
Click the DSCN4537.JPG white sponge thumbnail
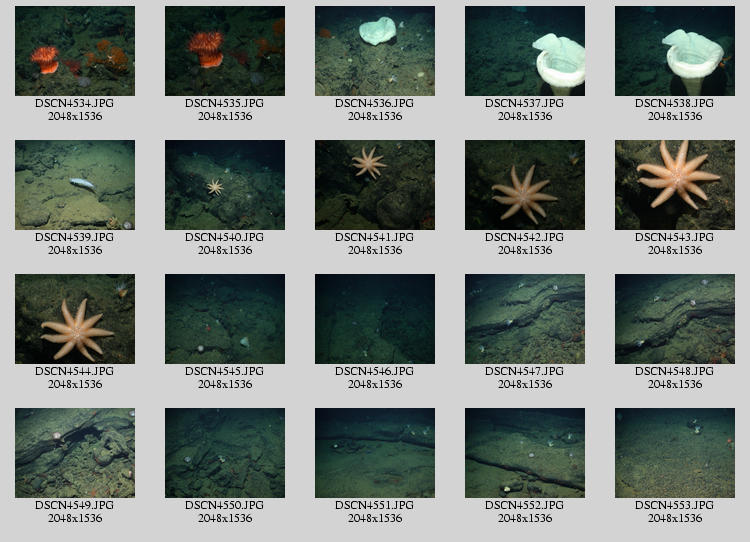(525, 51)
